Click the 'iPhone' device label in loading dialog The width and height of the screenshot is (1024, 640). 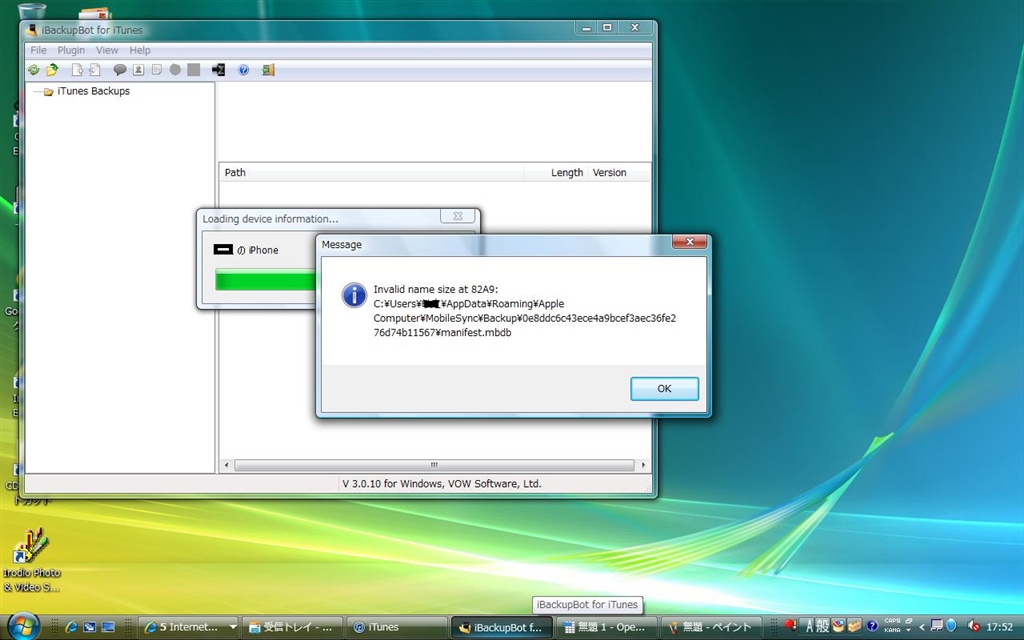click(x=263, y=250)
